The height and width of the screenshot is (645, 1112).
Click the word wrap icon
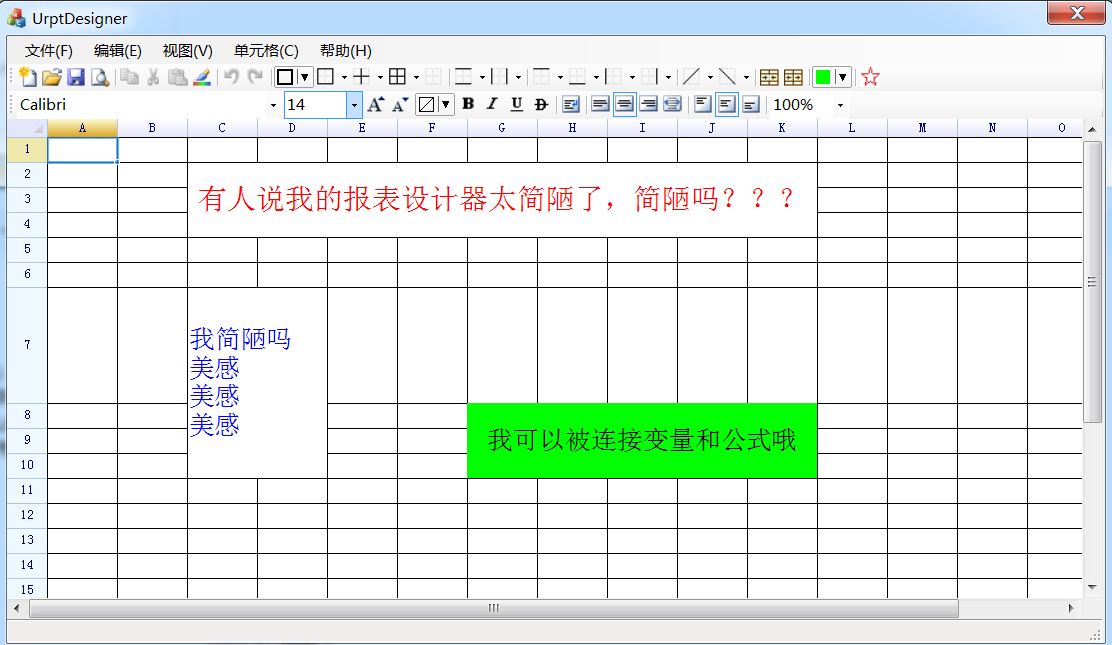pyautogui.click(x=571, y=104)
